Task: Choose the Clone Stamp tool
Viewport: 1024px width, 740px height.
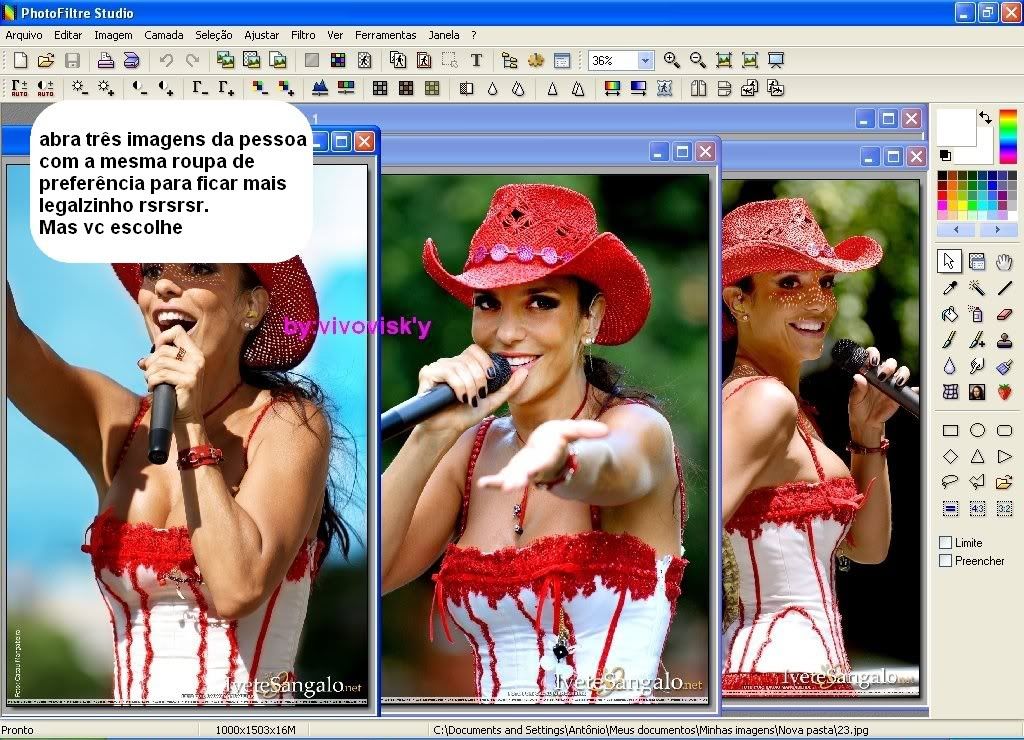Action: (1005, 340)
